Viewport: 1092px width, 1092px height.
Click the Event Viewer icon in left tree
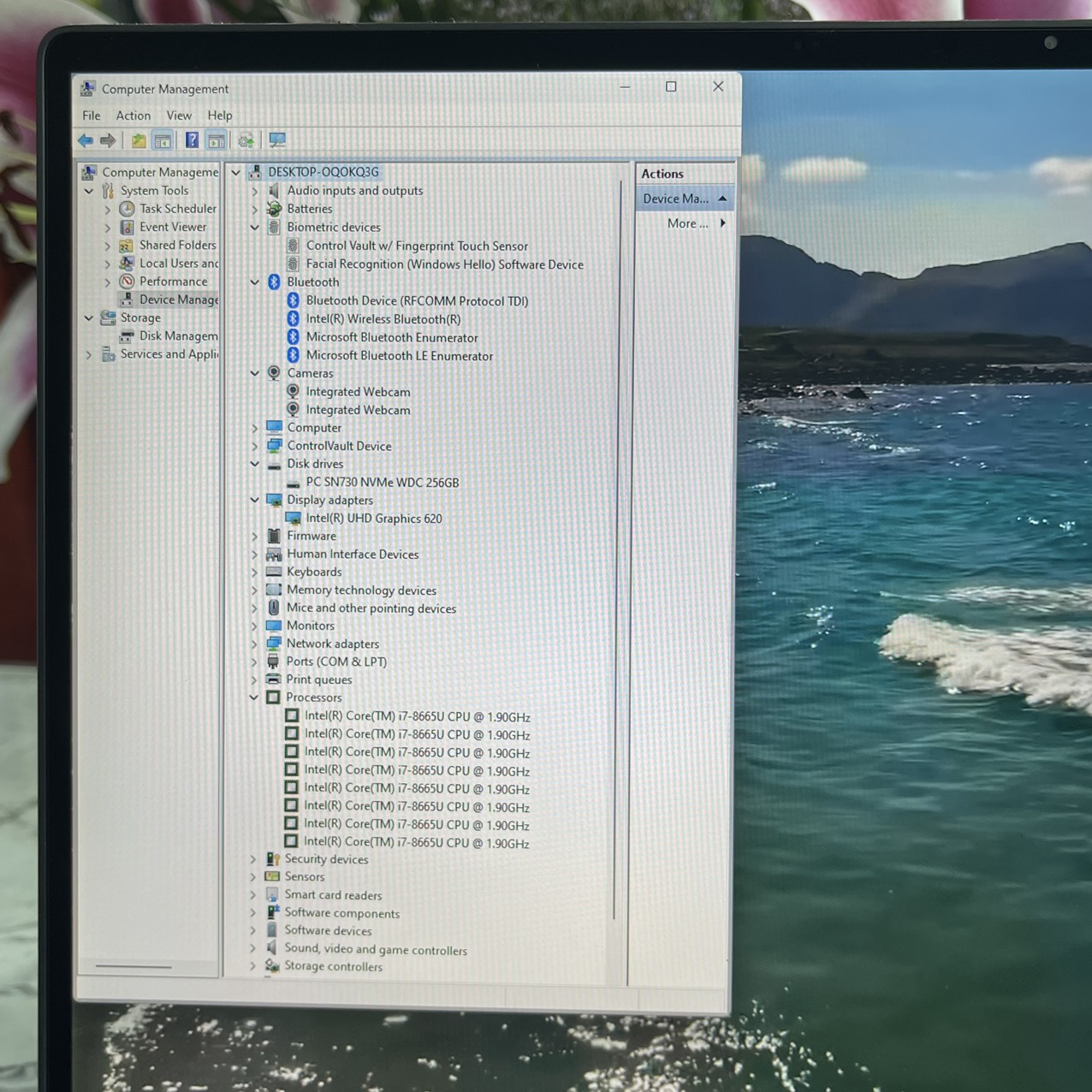point(127,227)
